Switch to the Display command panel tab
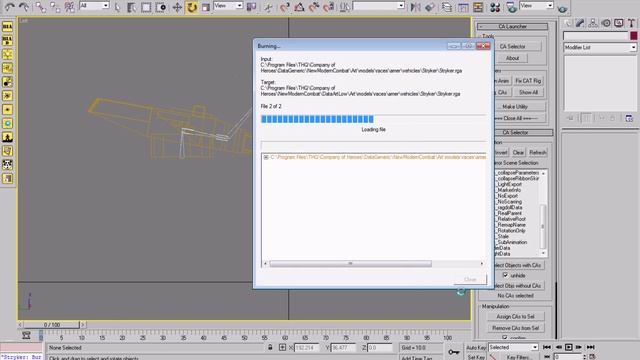The width and height of the screenshot is (640, 360). coord(619,23)
